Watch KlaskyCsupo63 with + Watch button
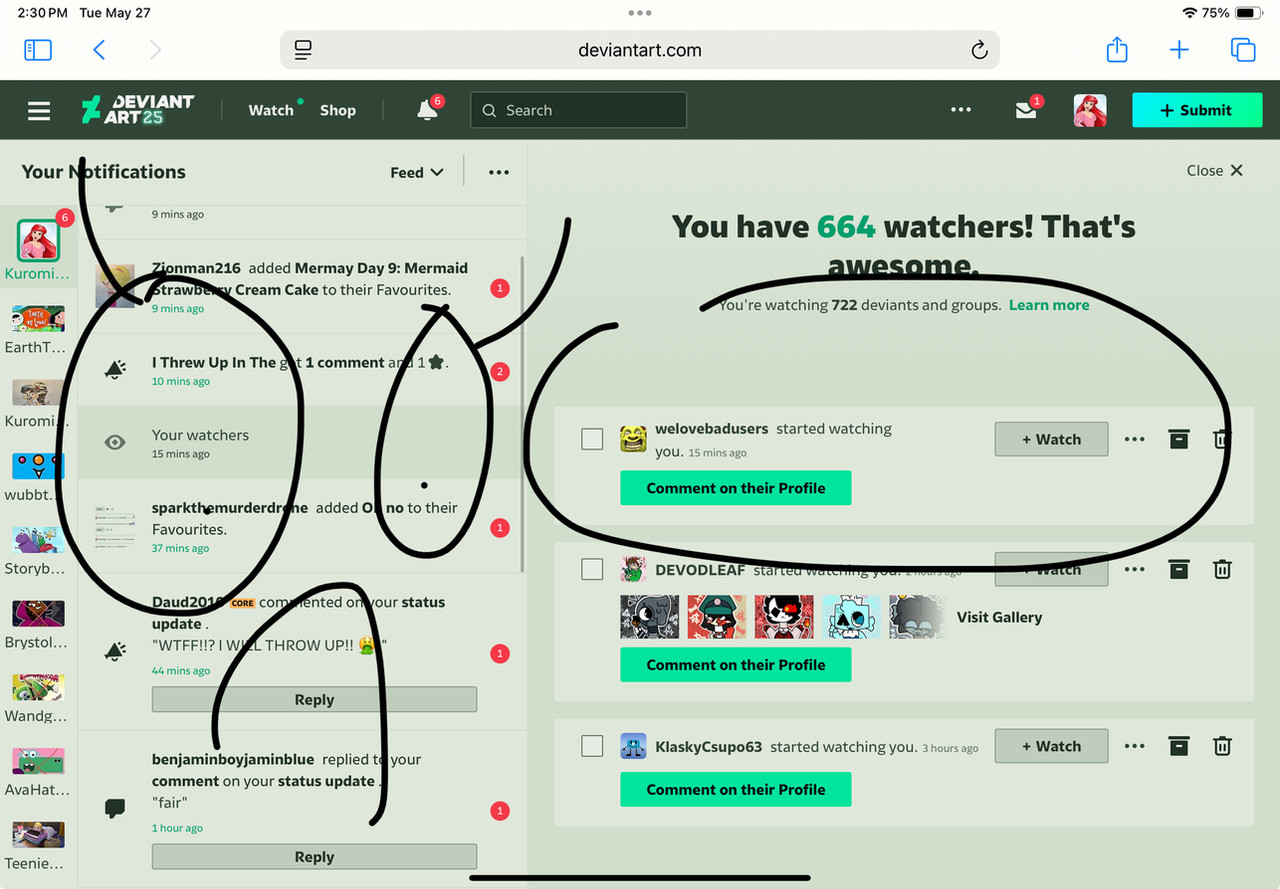 1051,746
